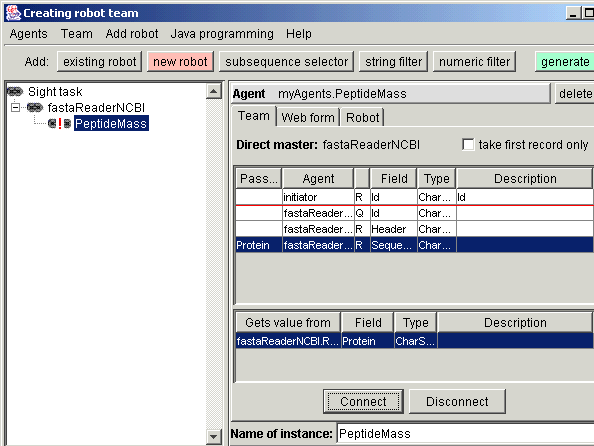This screenshot has width=594, height=446.
Task: Click the Sight task root icon
Action: coord(15,92)
